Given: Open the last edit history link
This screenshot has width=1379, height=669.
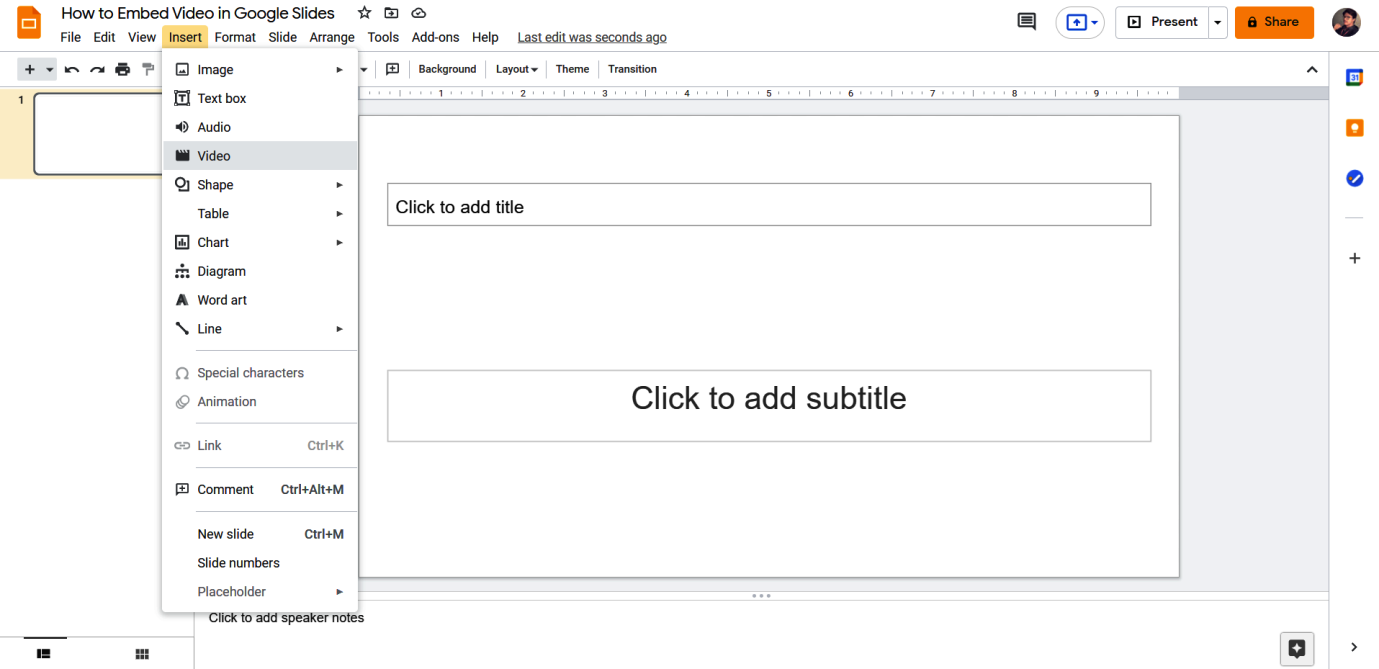Looking at the screenshot, I should tap(592, 37).
